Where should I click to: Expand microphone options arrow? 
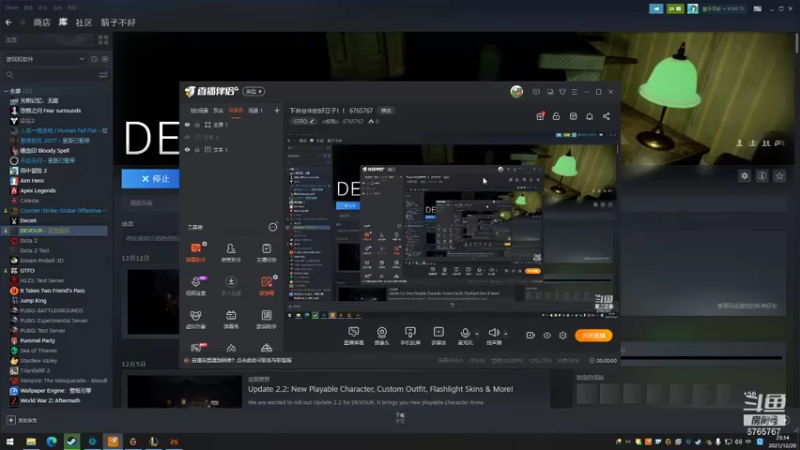click(477, 334)
